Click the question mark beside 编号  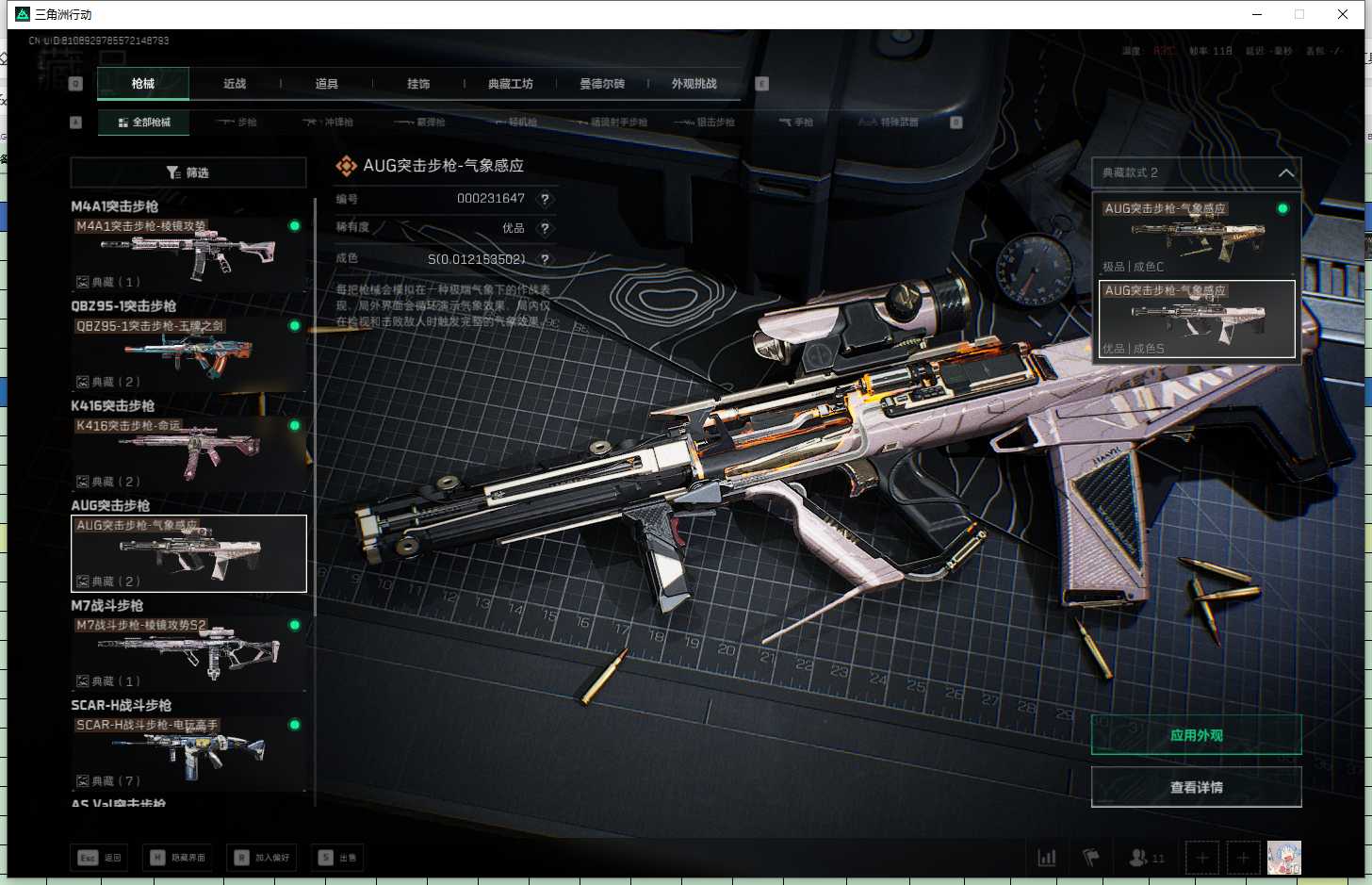click(x=545, y=199)
